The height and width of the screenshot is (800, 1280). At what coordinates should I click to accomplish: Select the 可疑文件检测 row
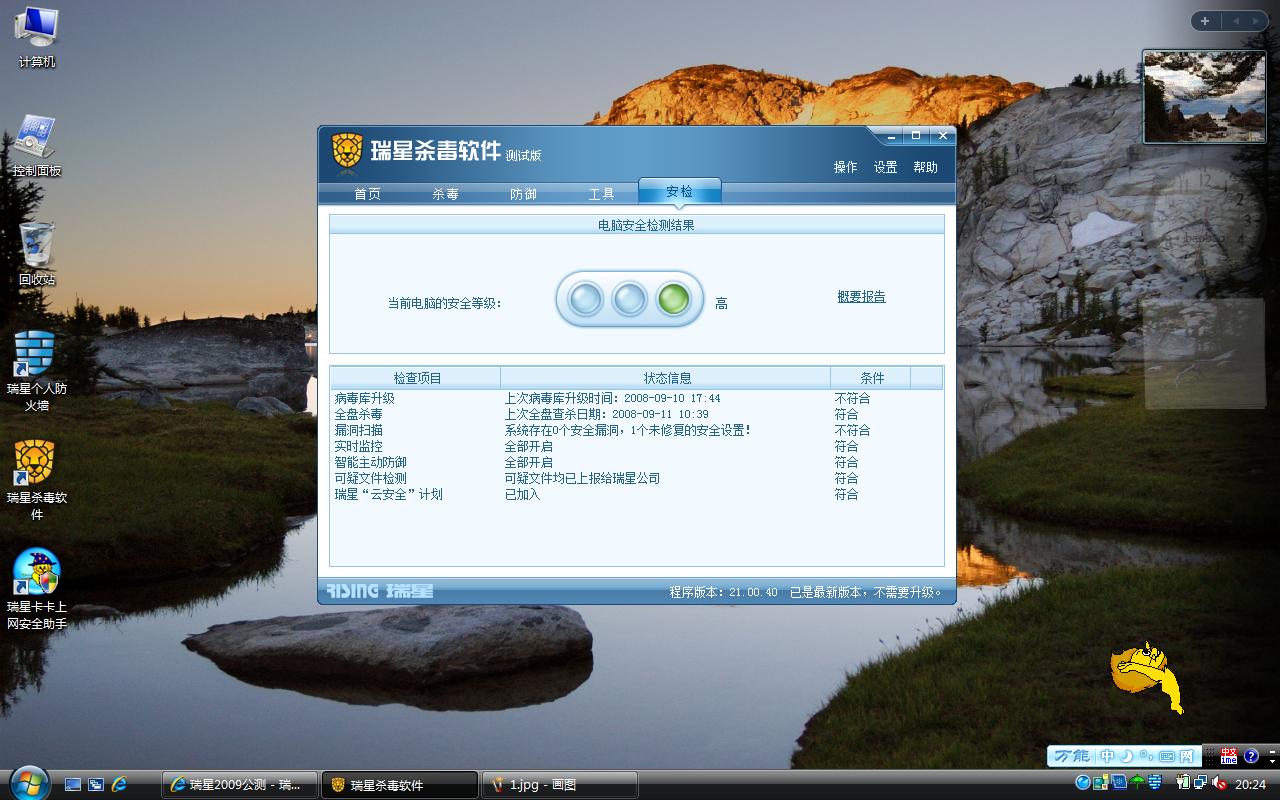(x=637, y=478)
